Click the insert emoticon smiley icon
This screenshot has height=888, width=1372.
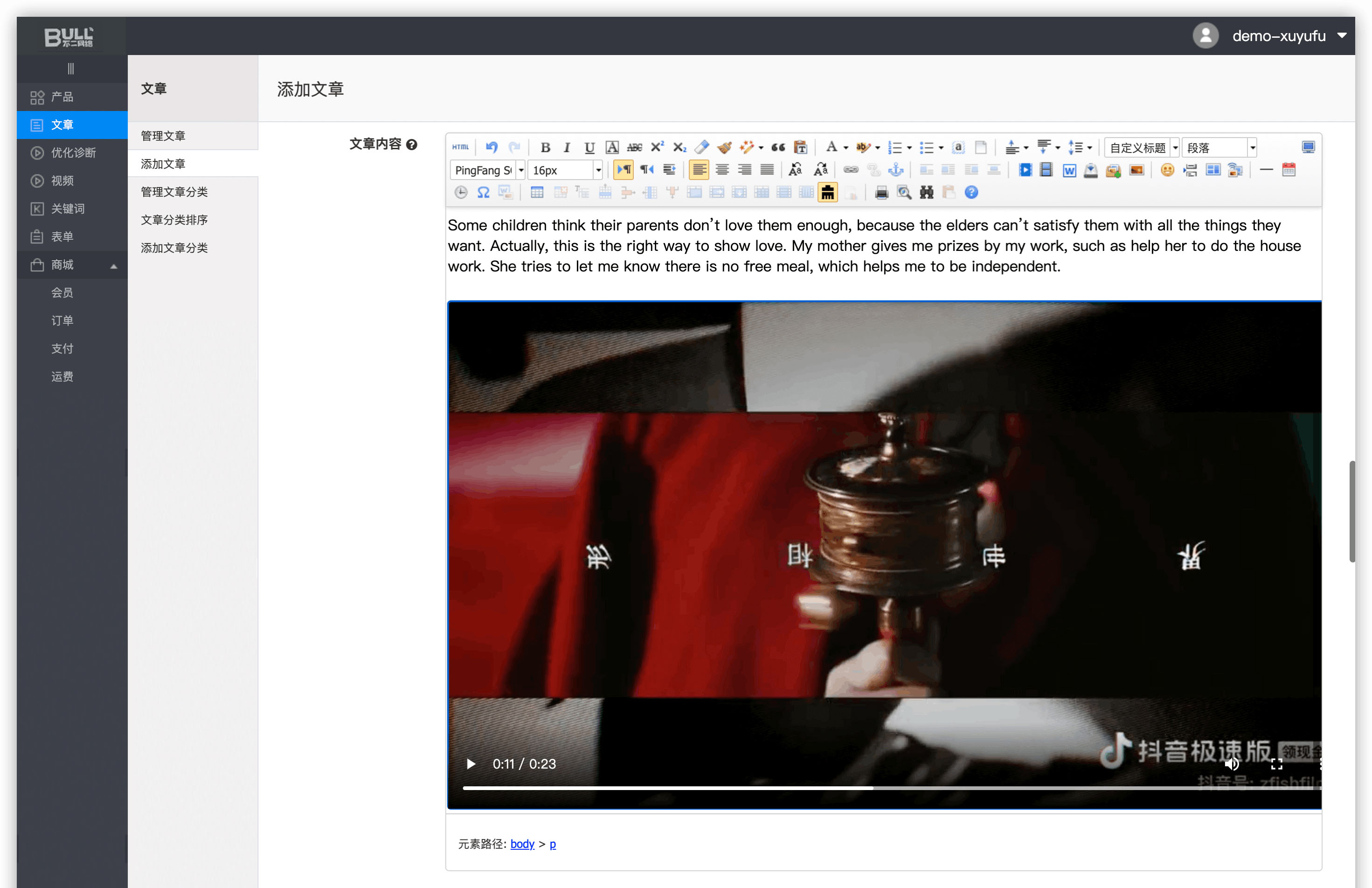[x=1167, y=170]
